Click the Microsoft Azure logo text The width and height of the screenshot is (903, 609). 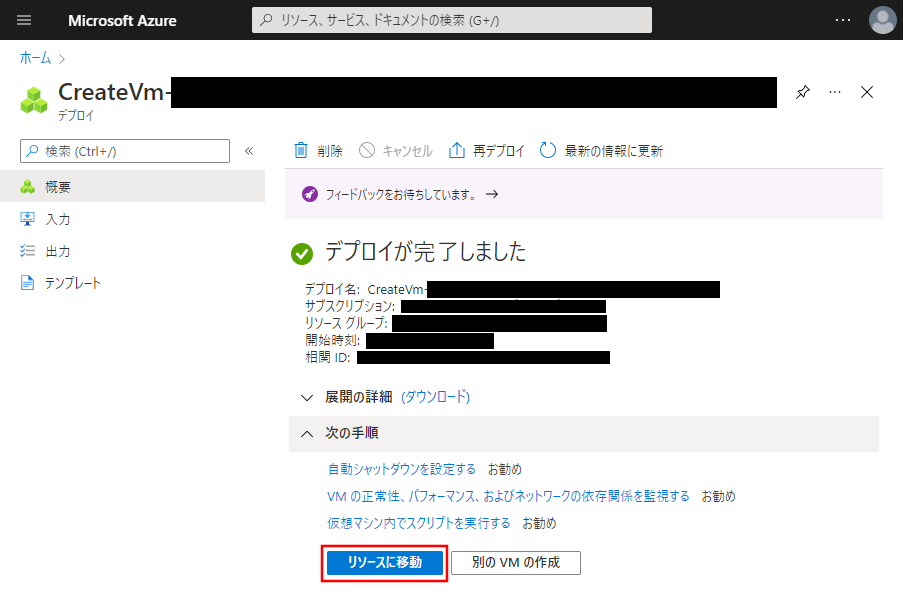(x=122, y=21)
